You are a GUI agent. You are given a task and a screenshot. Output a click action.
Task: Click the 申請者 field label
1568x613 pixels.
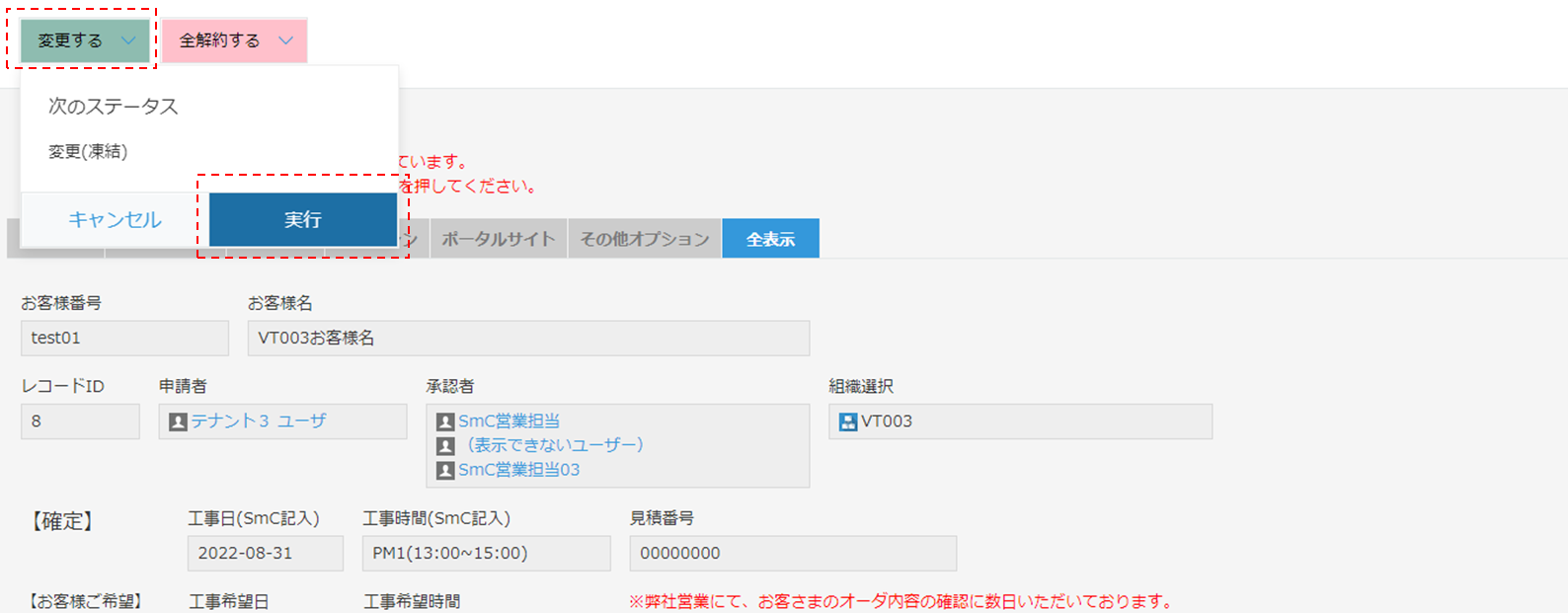click(183, 386)
